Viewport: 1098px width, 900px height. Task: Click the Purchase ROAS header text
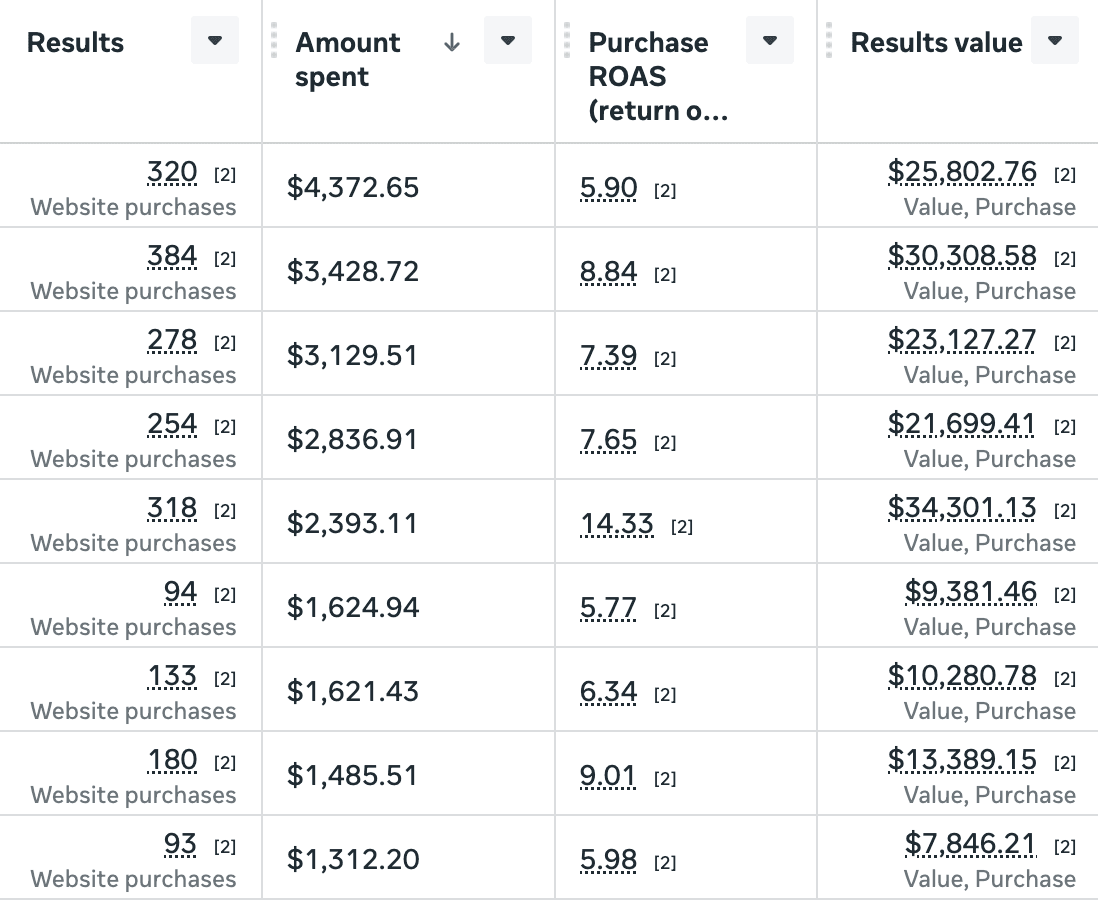pyautogui.click(x=648, y=76)
